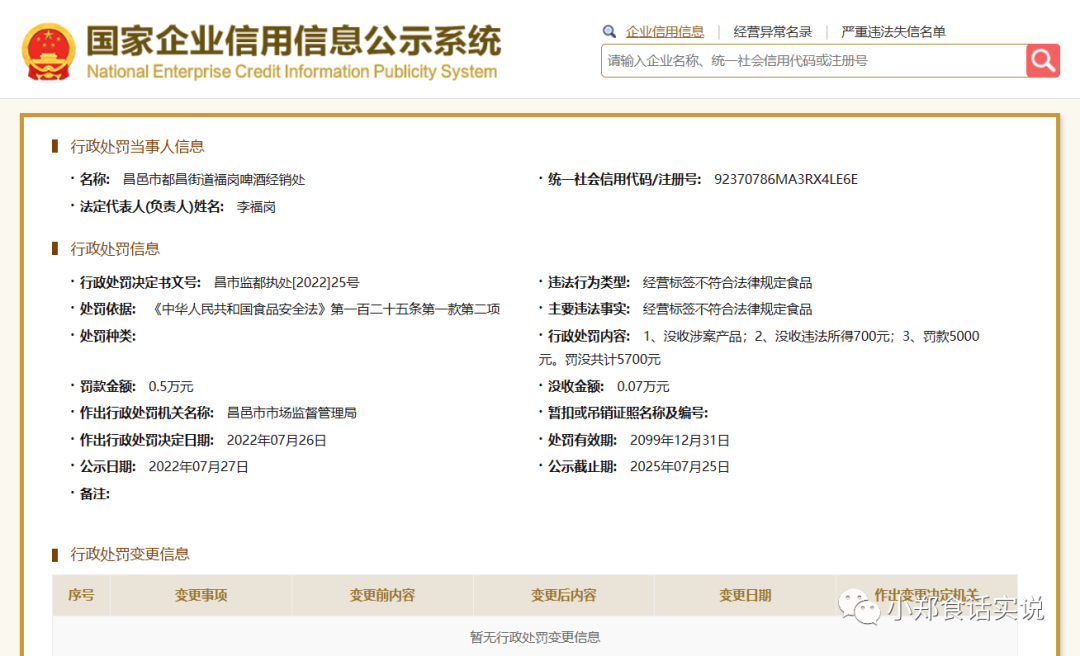The image size is (1080, 656).
Task: Click the 国家企业信用信息公示系统 site title
Action: coord(293,41)
